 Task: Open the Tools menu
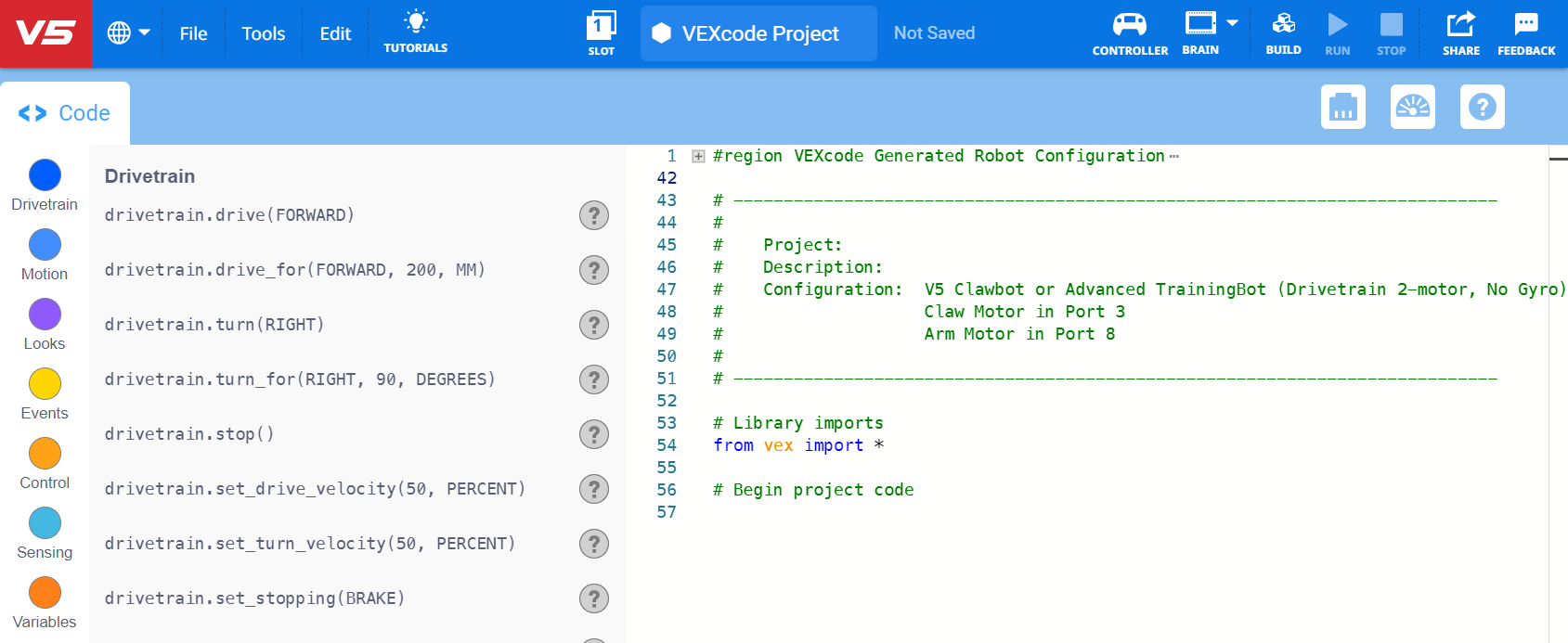263,33
